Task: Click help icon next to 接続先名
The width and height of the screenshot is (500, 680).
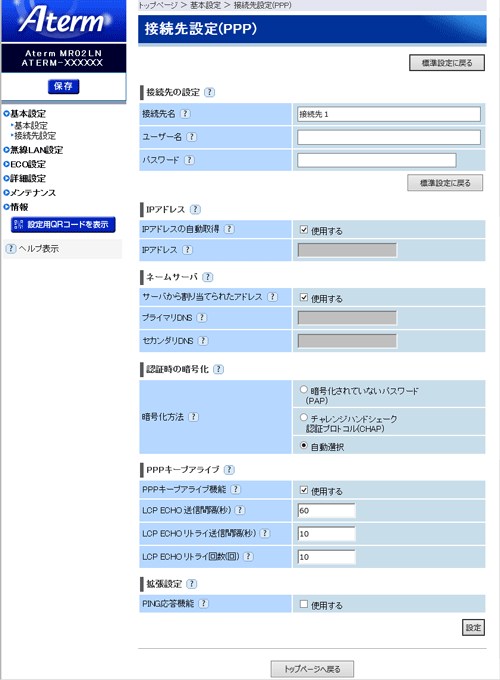Action: click(x=185, y=114)
